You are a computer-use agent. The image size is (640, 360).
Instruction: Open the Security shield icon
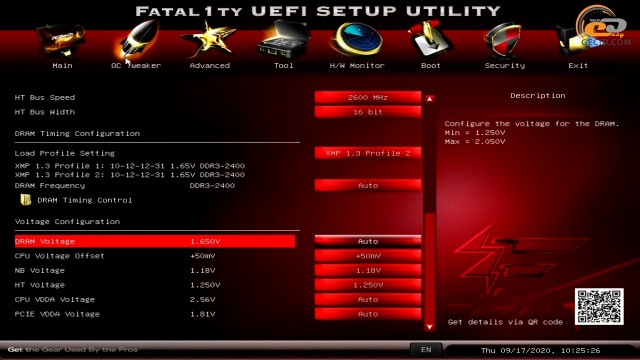pyautogui.click(x=504, y=40)
